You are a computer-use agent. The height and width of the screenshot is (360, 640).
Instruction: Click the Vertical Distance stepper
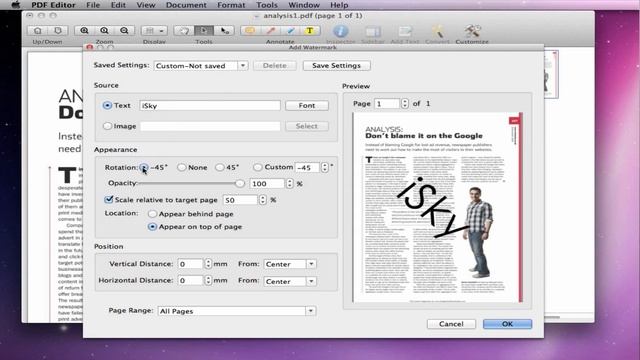tap(208, 264)
